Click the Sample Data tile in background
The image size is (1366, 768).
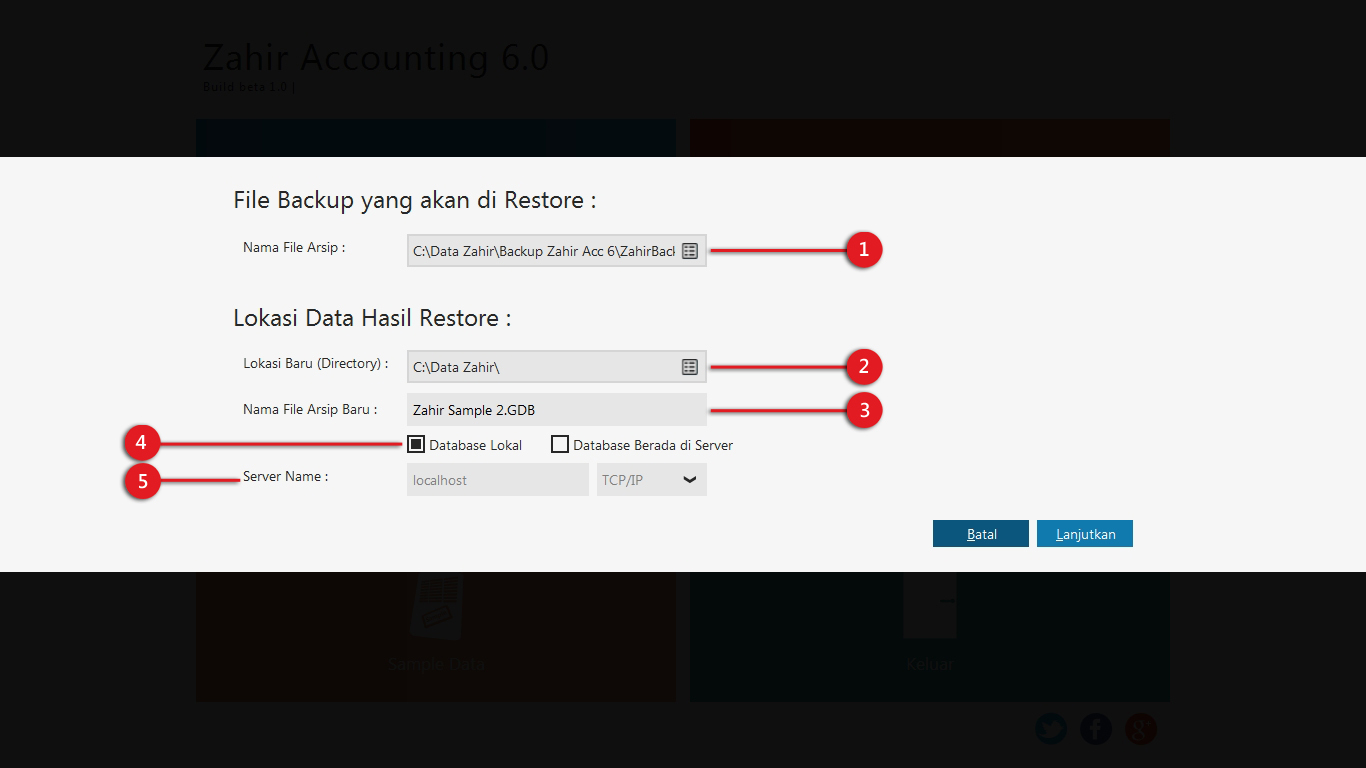pos(436,636)
